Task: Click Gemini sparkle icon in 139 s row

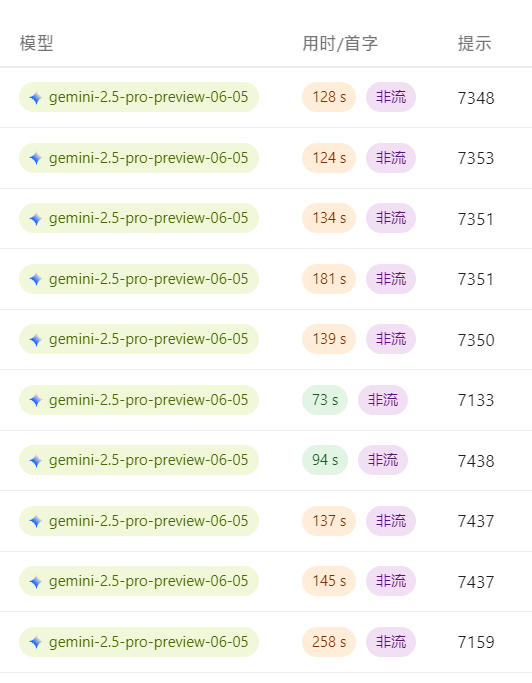Action: (36, 339)
